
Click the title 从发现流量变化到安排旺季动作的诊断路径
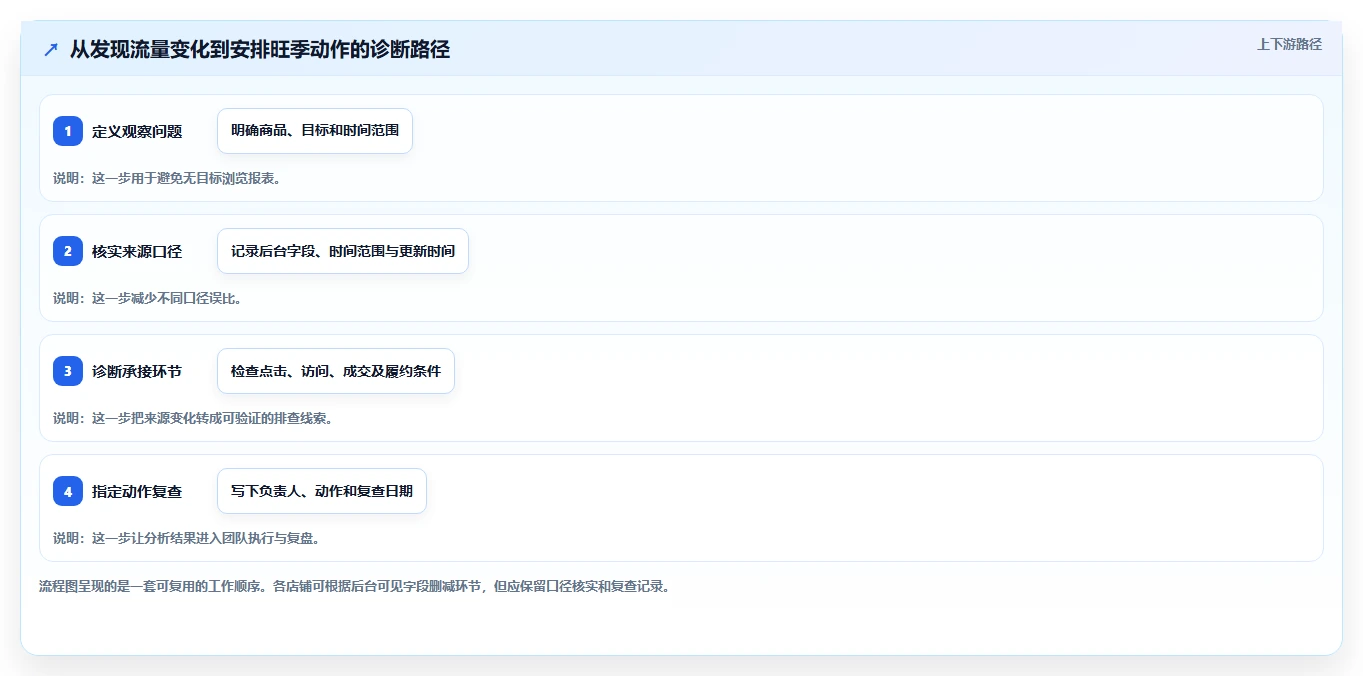pos(260,50)
